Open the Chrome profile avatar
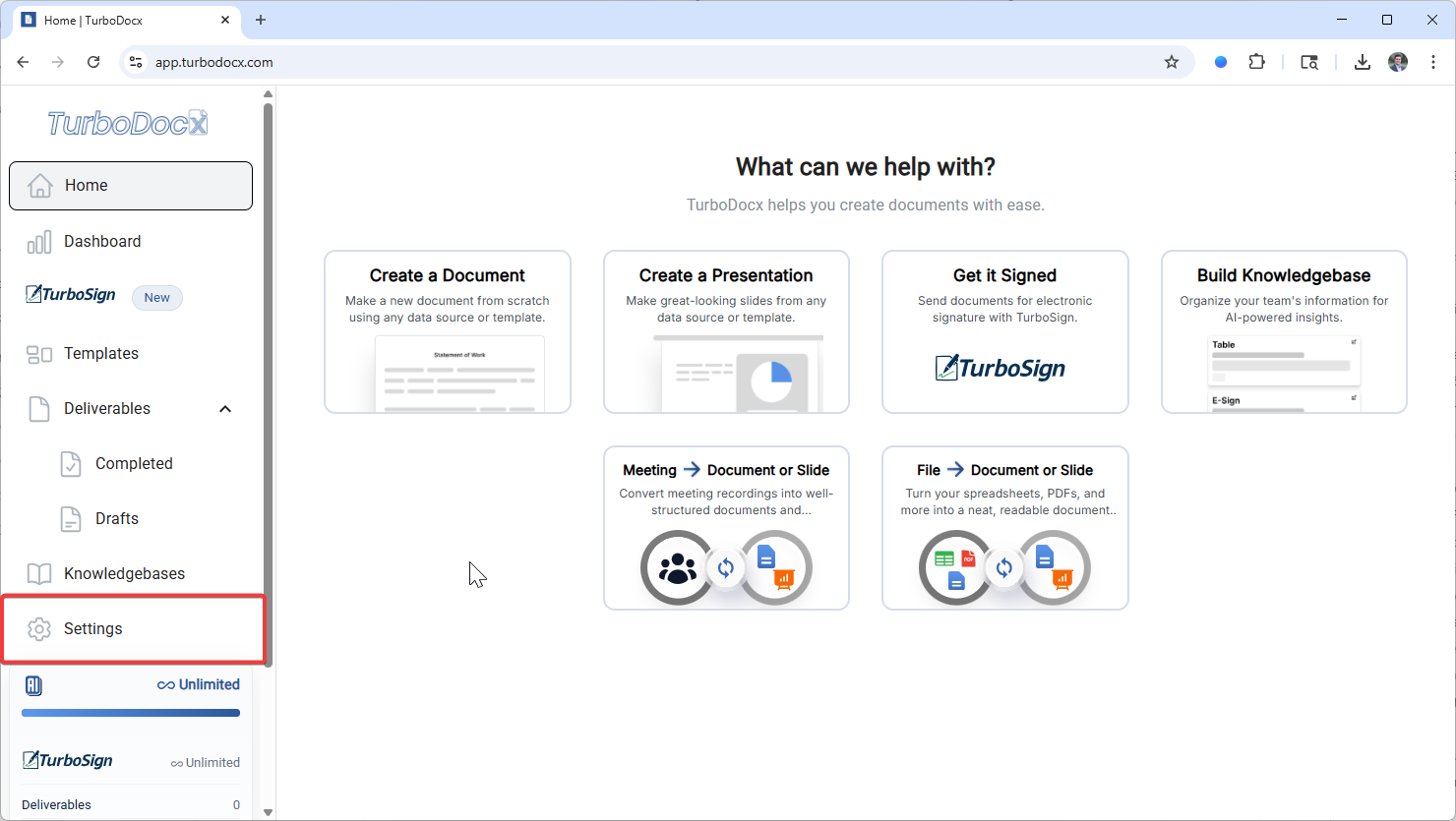Viewport: 1456px width, 821px height. (1398, 62)
